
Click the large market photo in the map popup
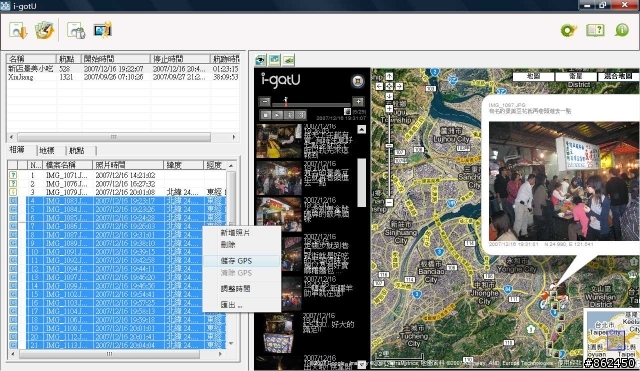coord(564,181)
